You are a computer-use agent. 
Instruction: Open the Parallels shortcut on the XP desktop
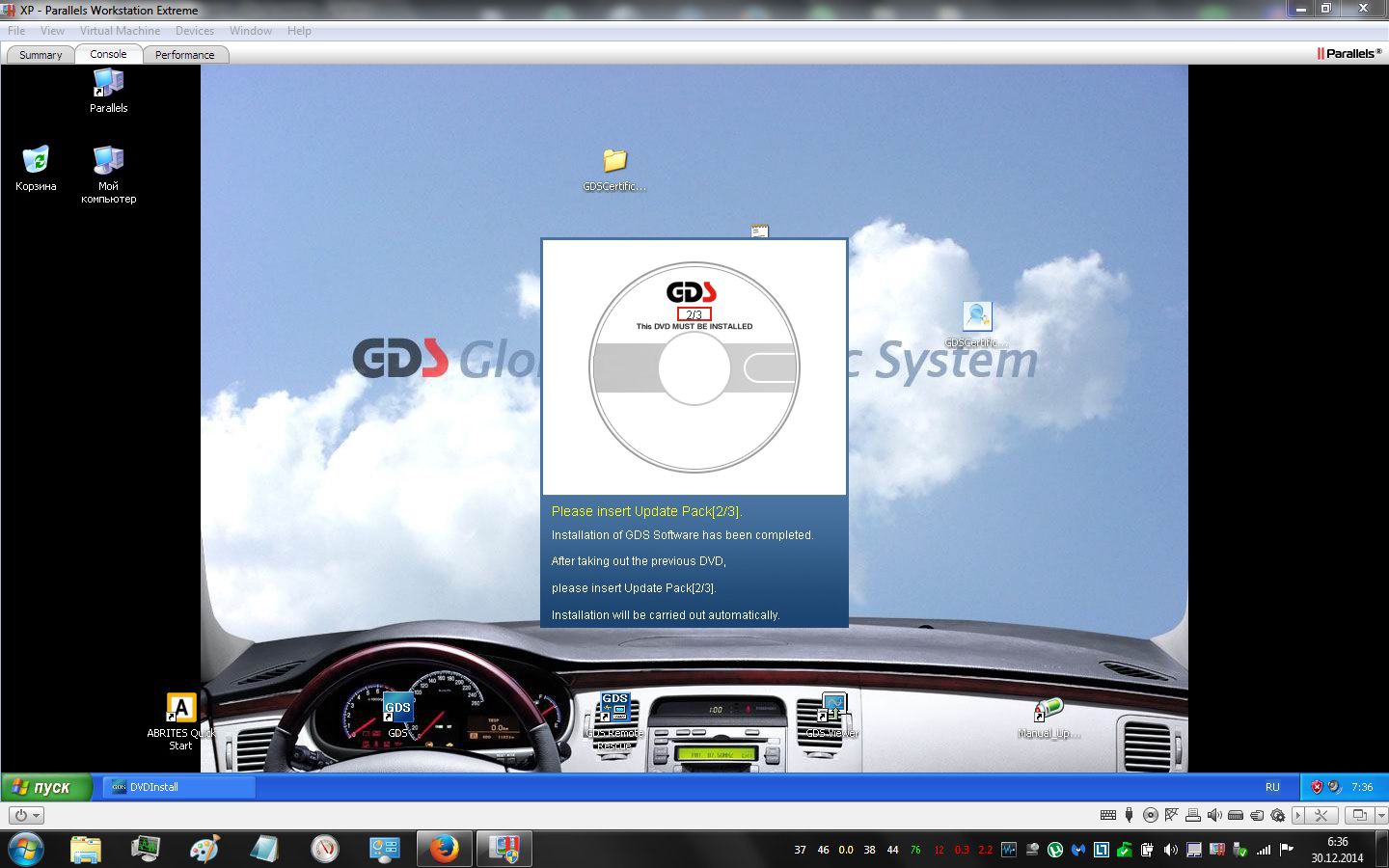[x=108, y=92]
